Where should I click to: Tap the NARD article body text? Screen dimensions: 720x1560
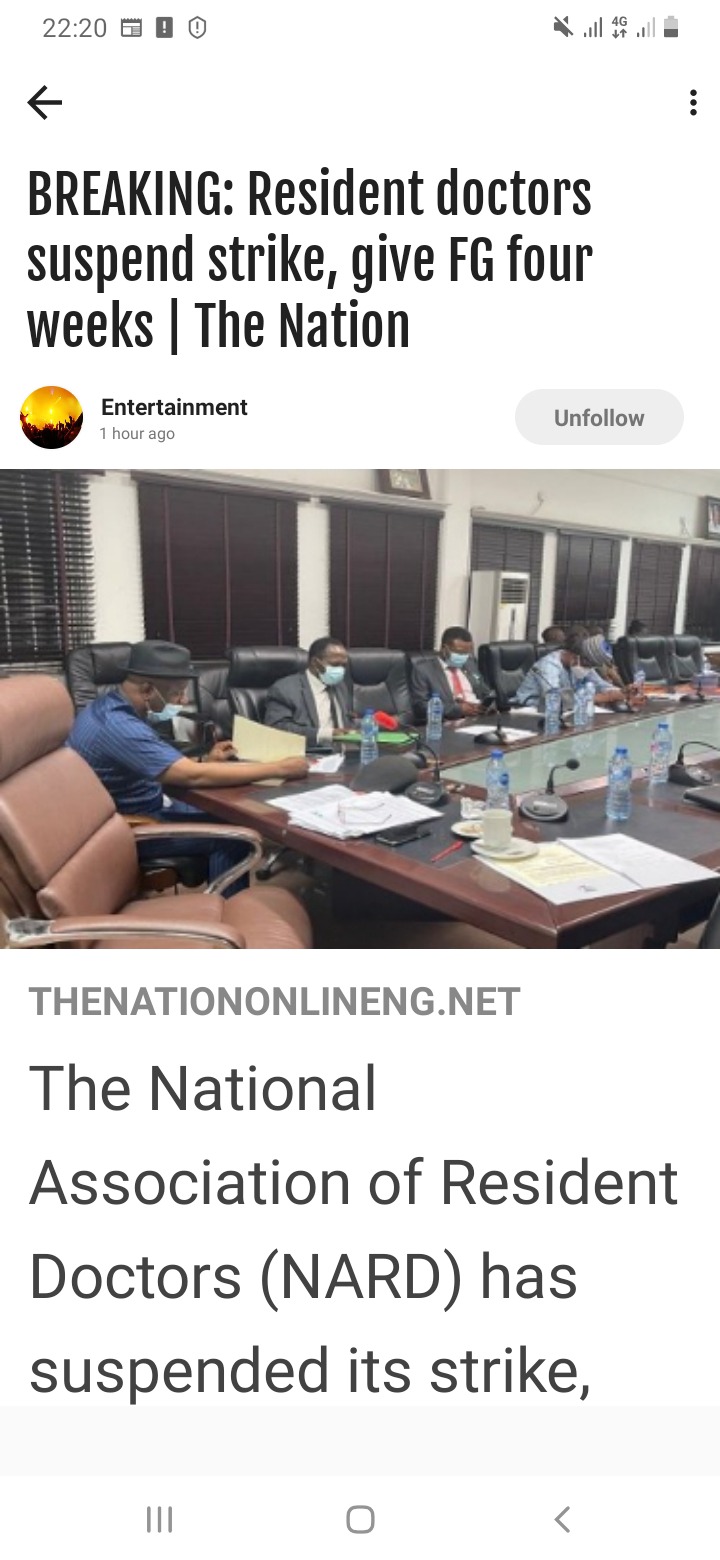click(x=354, y=1230)
